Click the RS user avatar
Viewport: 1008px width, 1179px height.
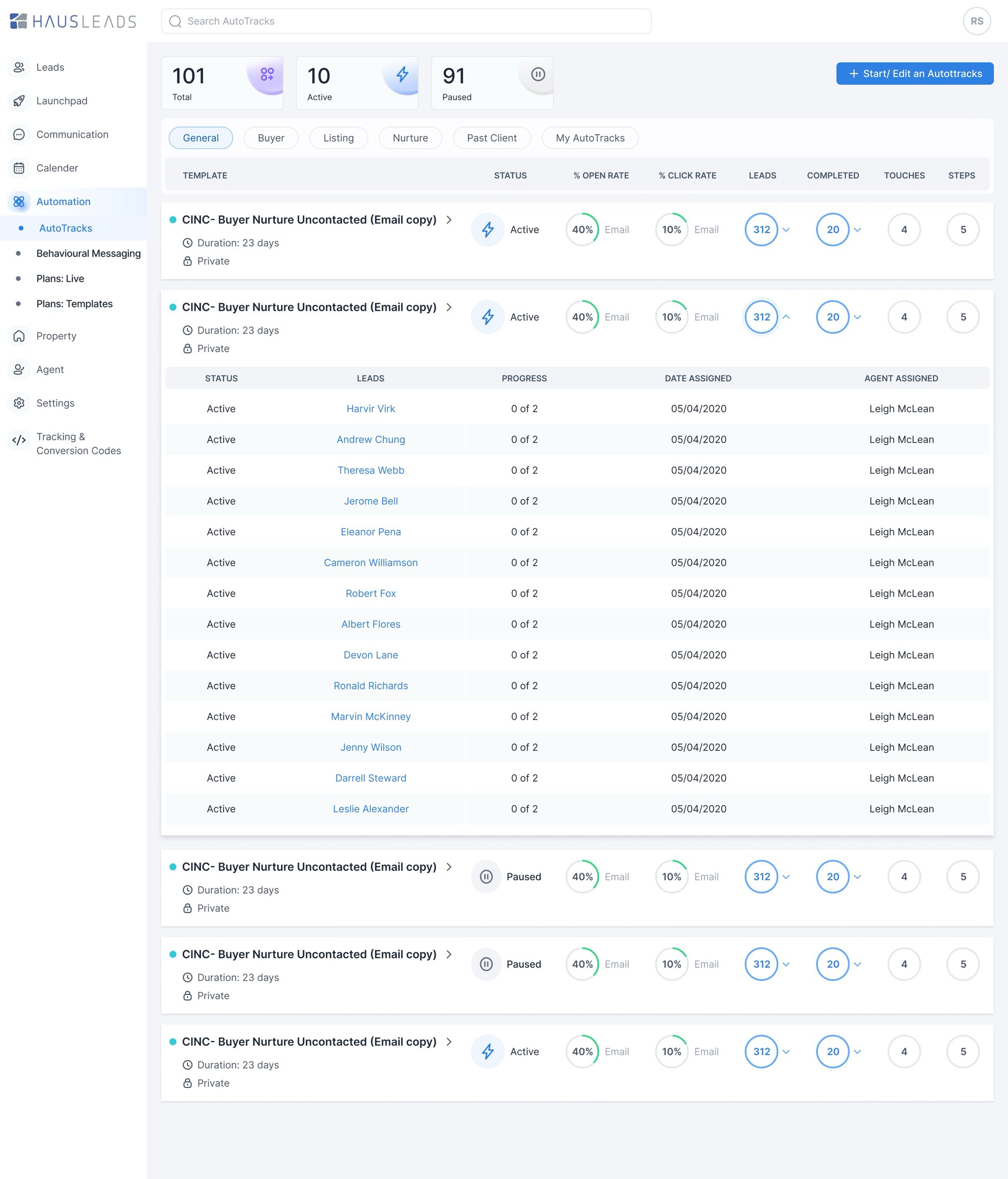977,21
